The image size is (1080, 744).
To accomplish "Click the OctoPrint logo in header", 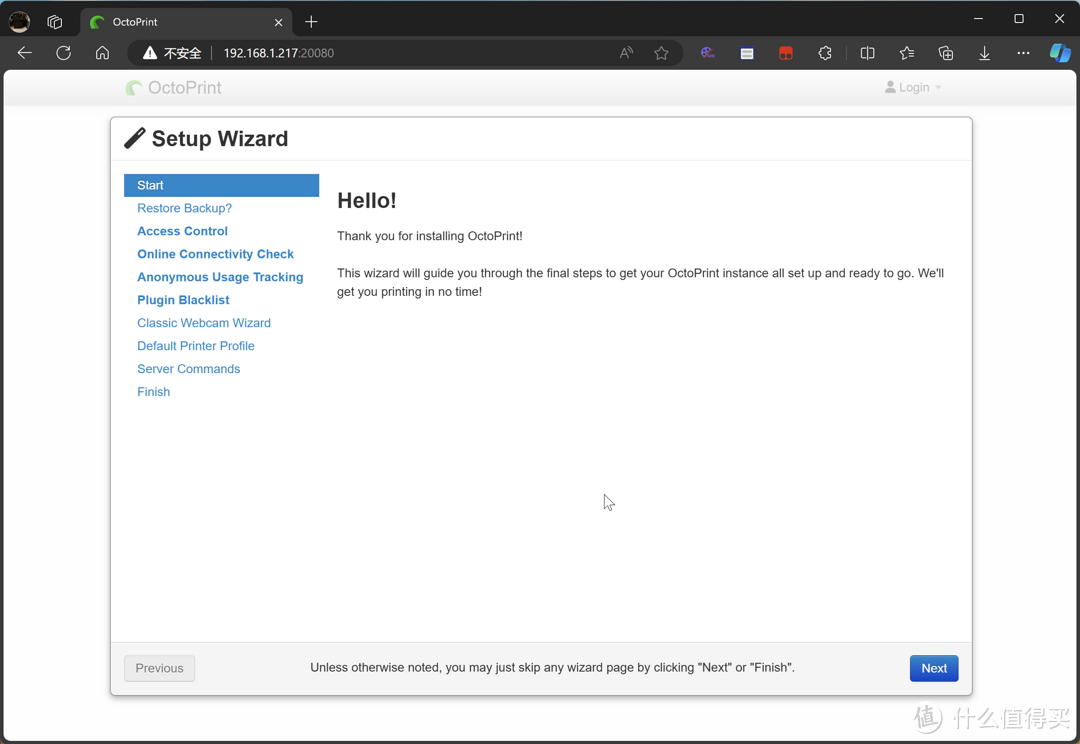I will click(x=174, y=88).
